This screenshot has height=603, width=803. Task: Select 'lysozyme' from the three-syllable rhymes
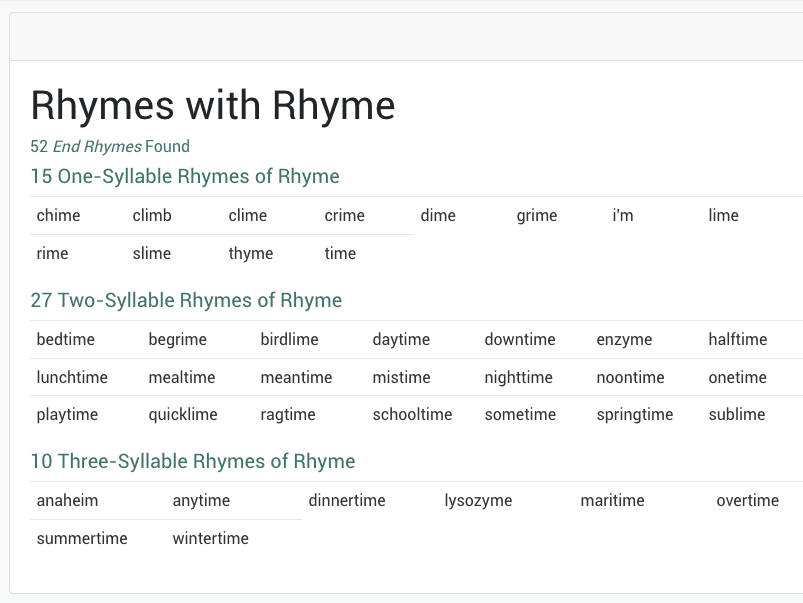pyautogui.click(x=478, y=500)
